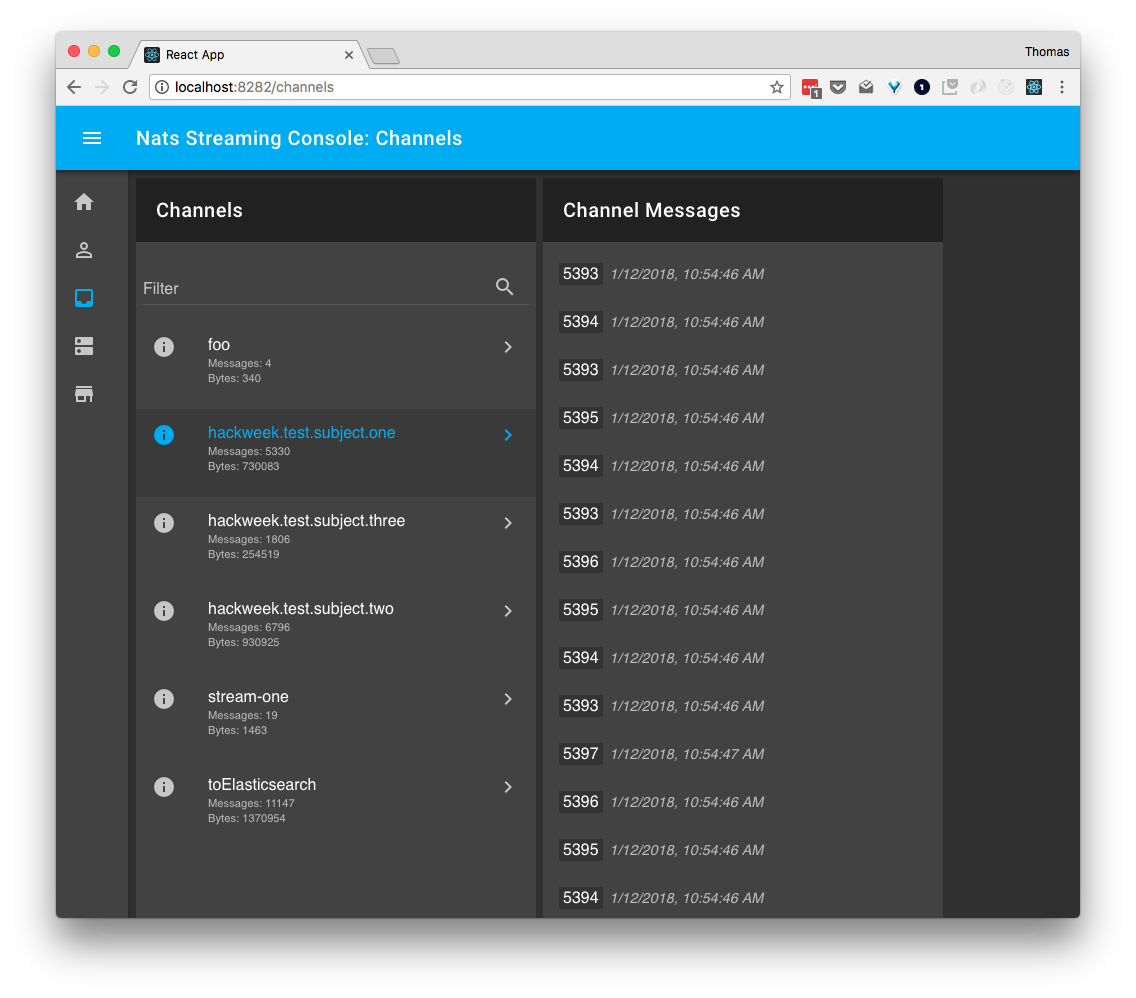Click Messages: 11147 text under toElasticsearch
This screenshot has width=1136, height=998.
point(251,803)
